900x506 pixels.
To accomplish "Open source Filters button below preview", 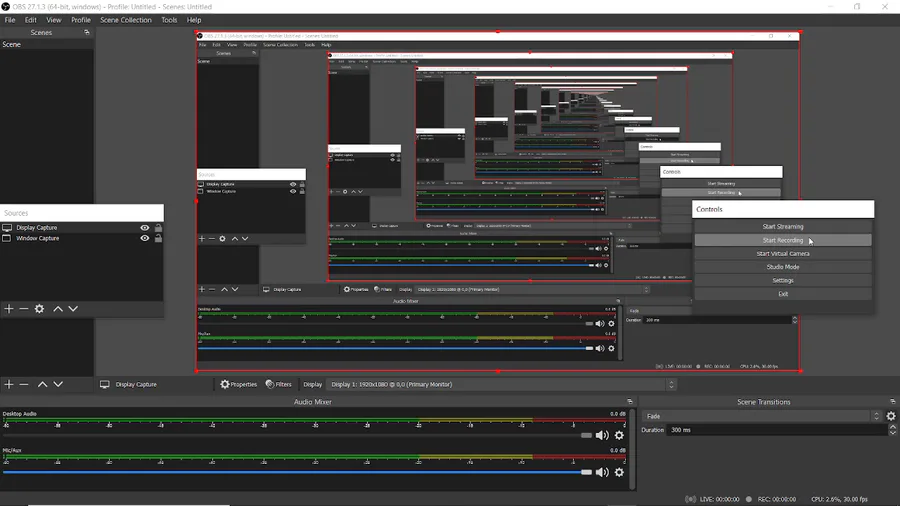I will [279, 384].
